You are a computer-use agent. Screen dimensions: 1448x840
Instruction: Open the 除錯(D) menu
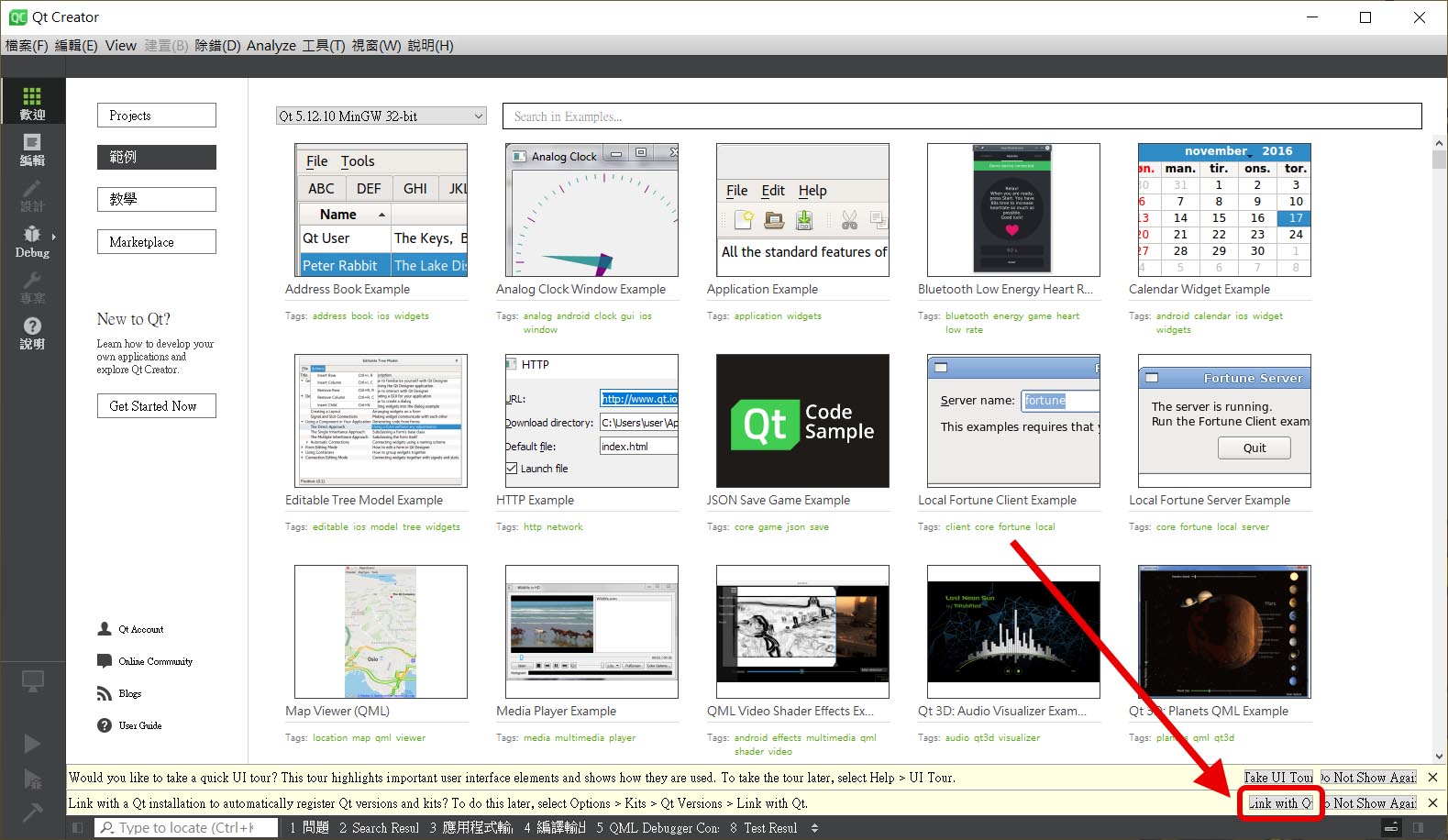click(x=217, y=46)
